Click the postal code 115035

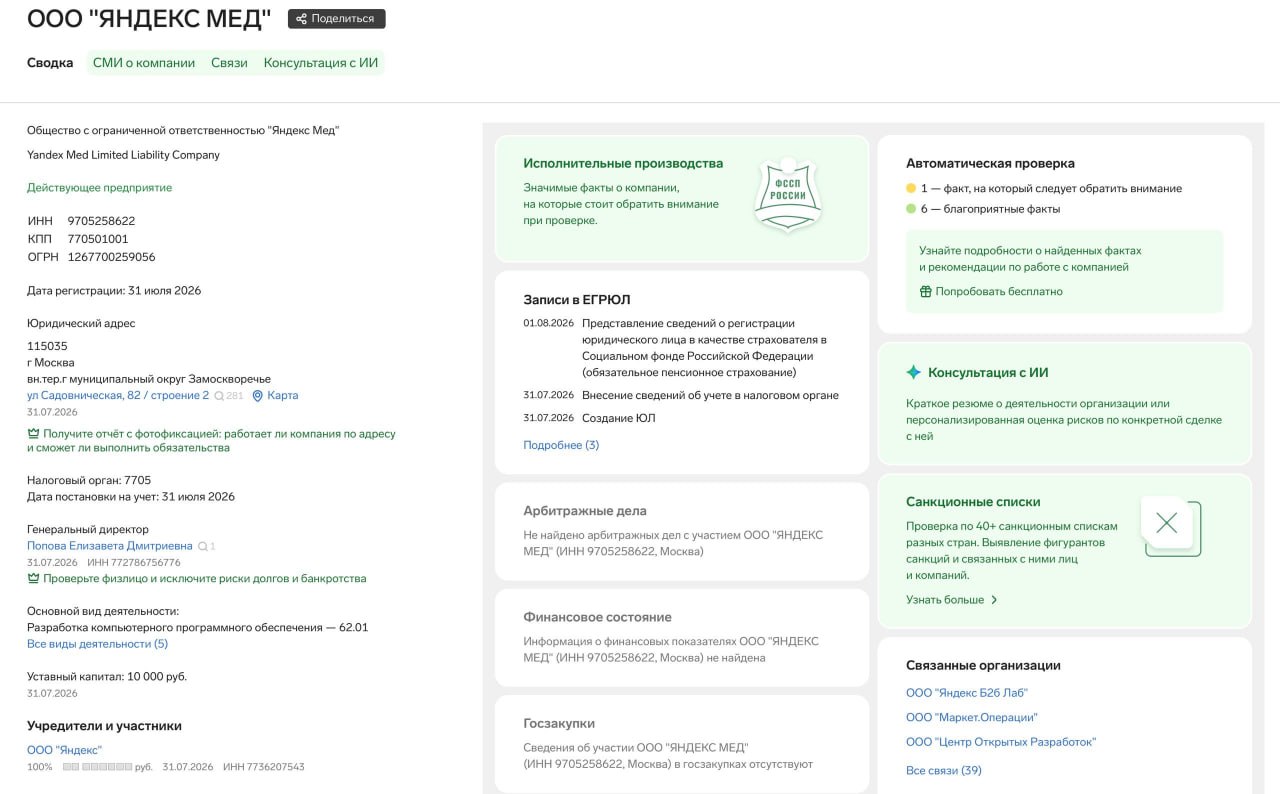pyautogui.click(x=47, y=346)
